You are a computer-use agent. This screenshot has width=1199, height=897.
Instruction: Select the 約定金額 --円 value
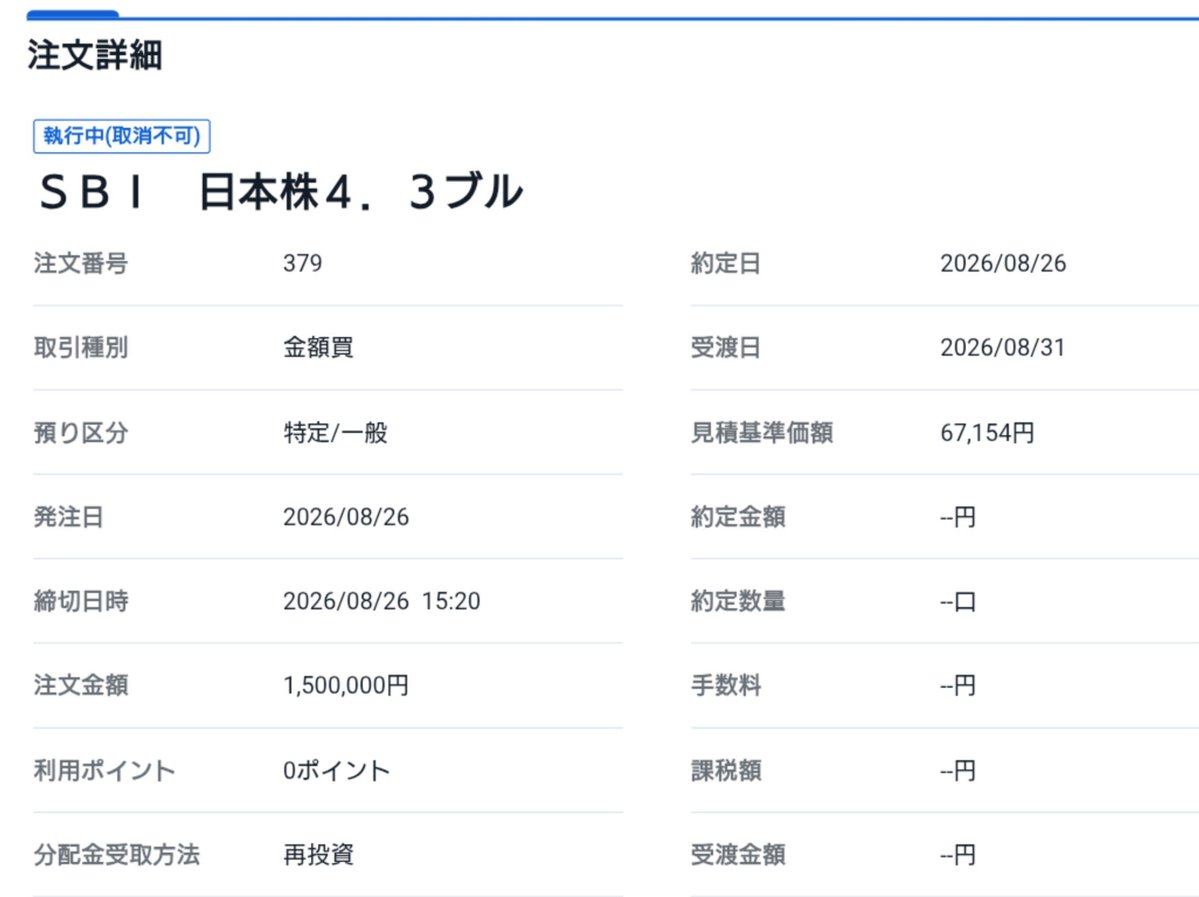pos(957,517)
